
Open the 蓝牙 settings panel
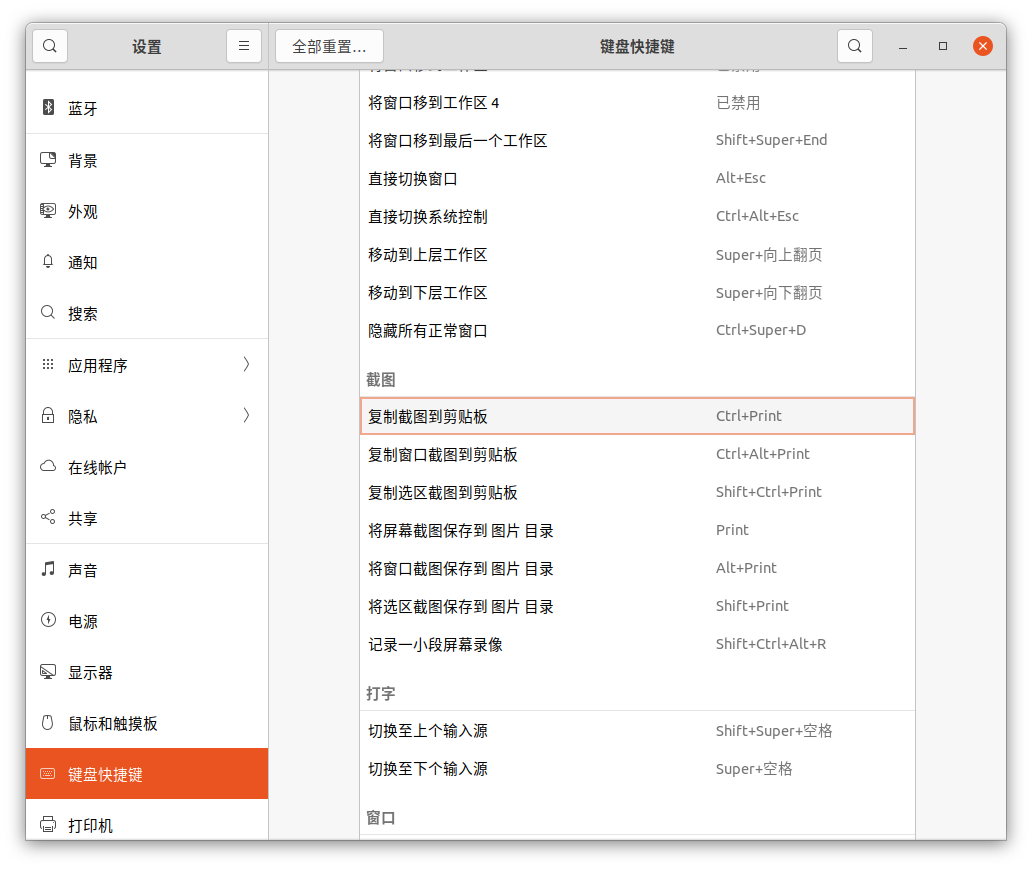point(147,107)
